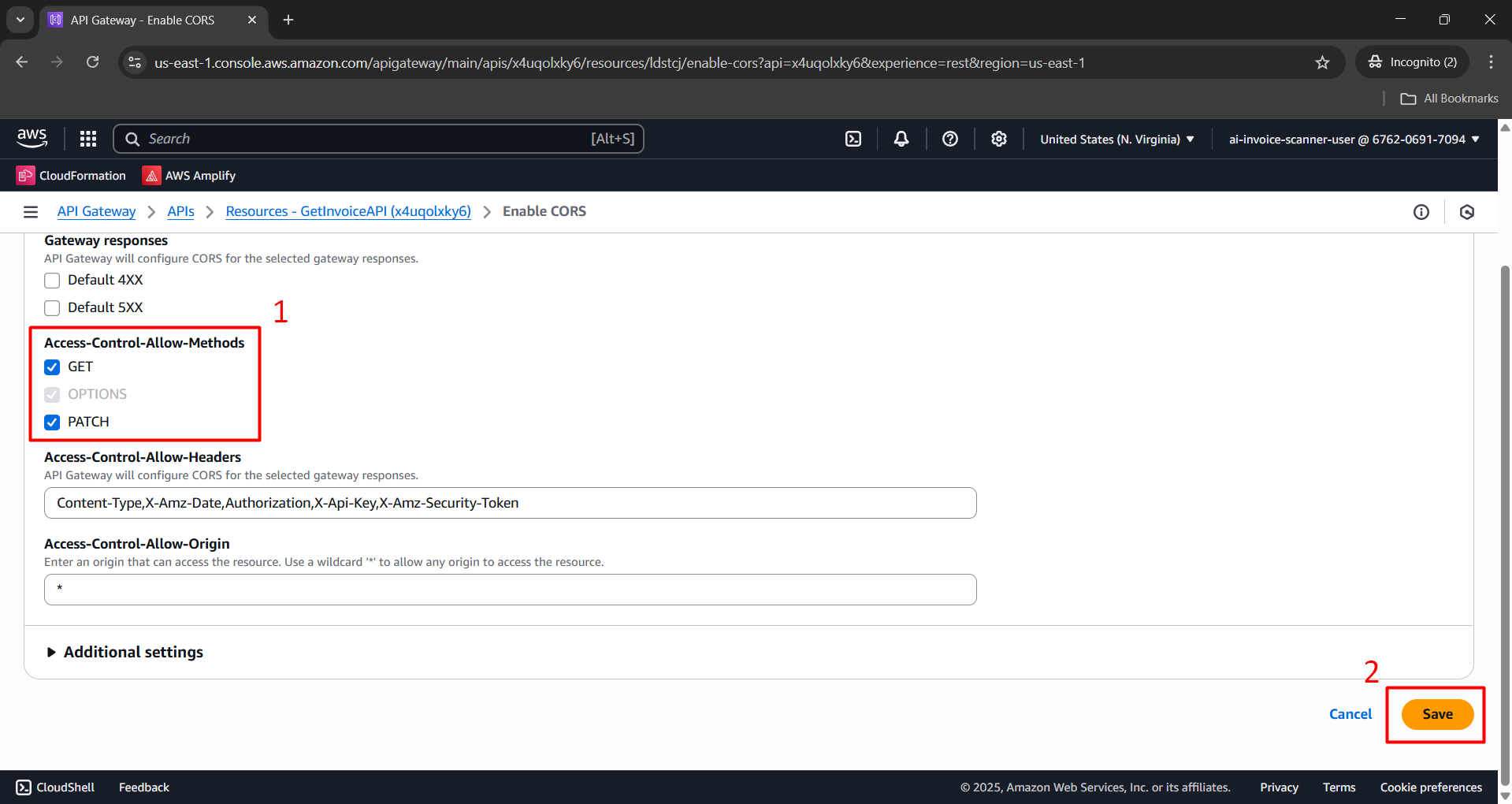The height and width of the screenshot is (804, 1512).
Task: Enable the Default 4XX checkbox
Action: pyautogui.click(x=52, y=281)
